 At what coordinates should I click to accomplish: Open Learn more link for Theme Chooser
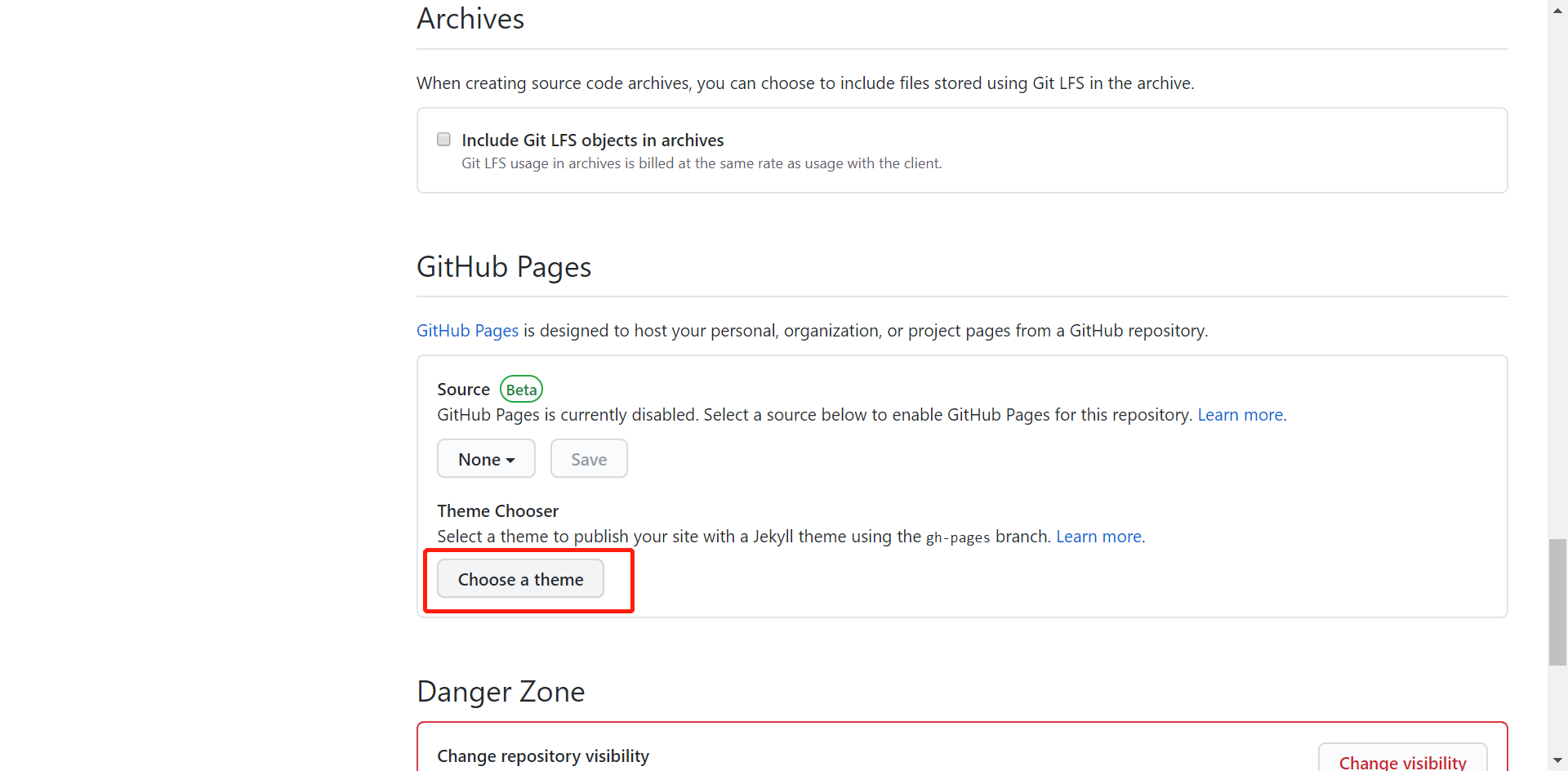1099,537
